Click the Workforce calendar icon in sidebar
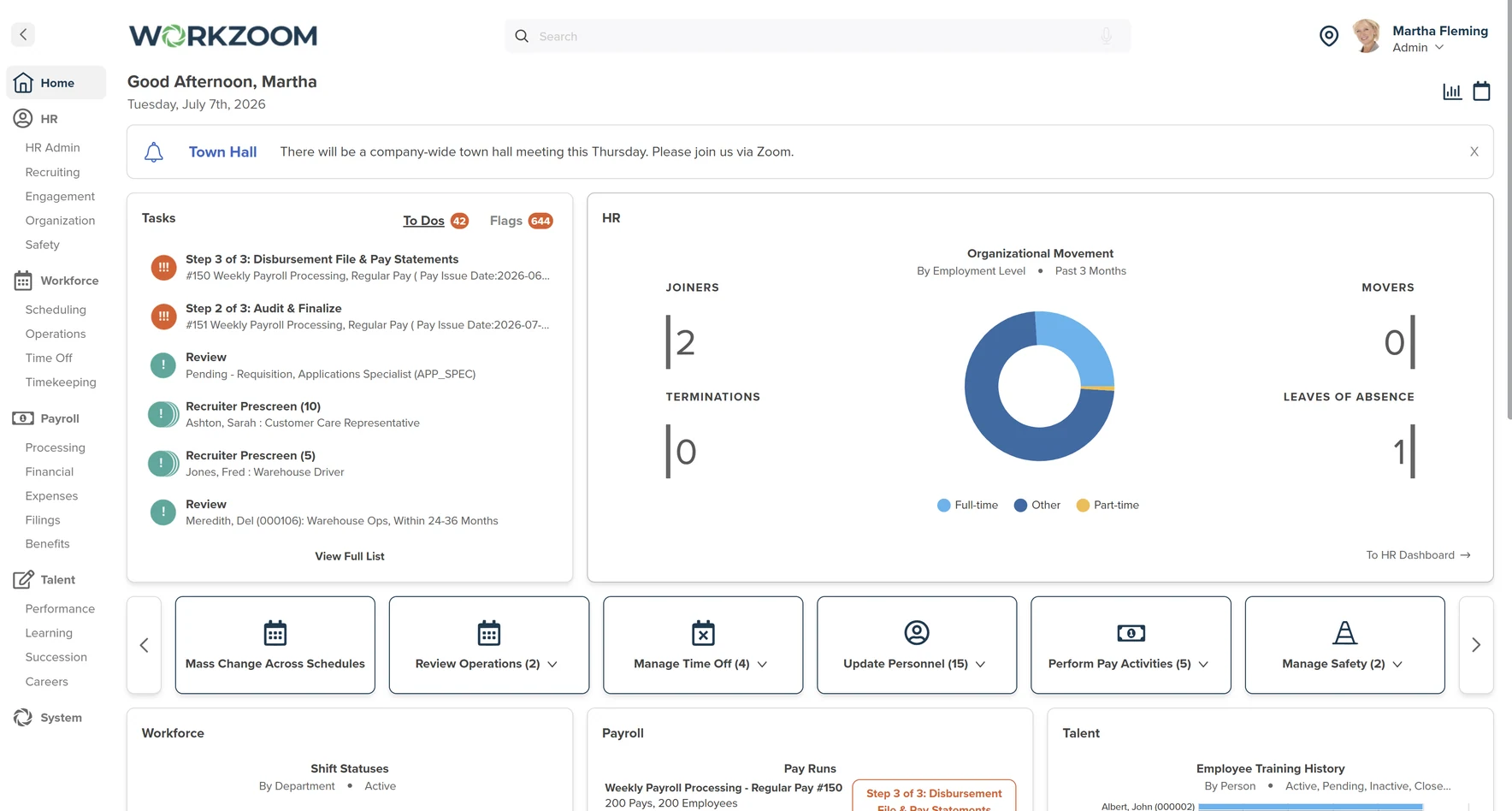 click(23, 280)
